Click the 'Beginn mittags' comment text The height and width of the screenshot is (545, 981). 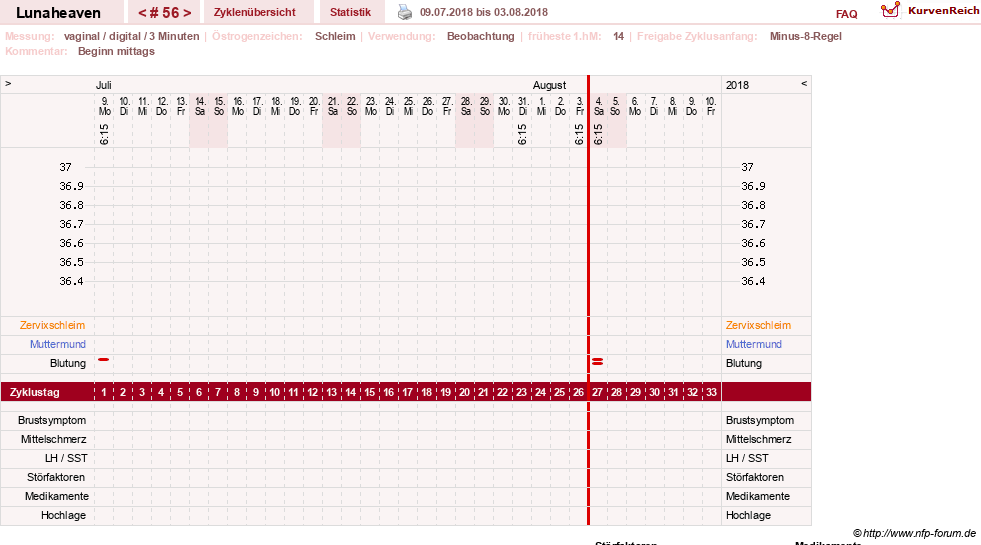coord(116,51)
